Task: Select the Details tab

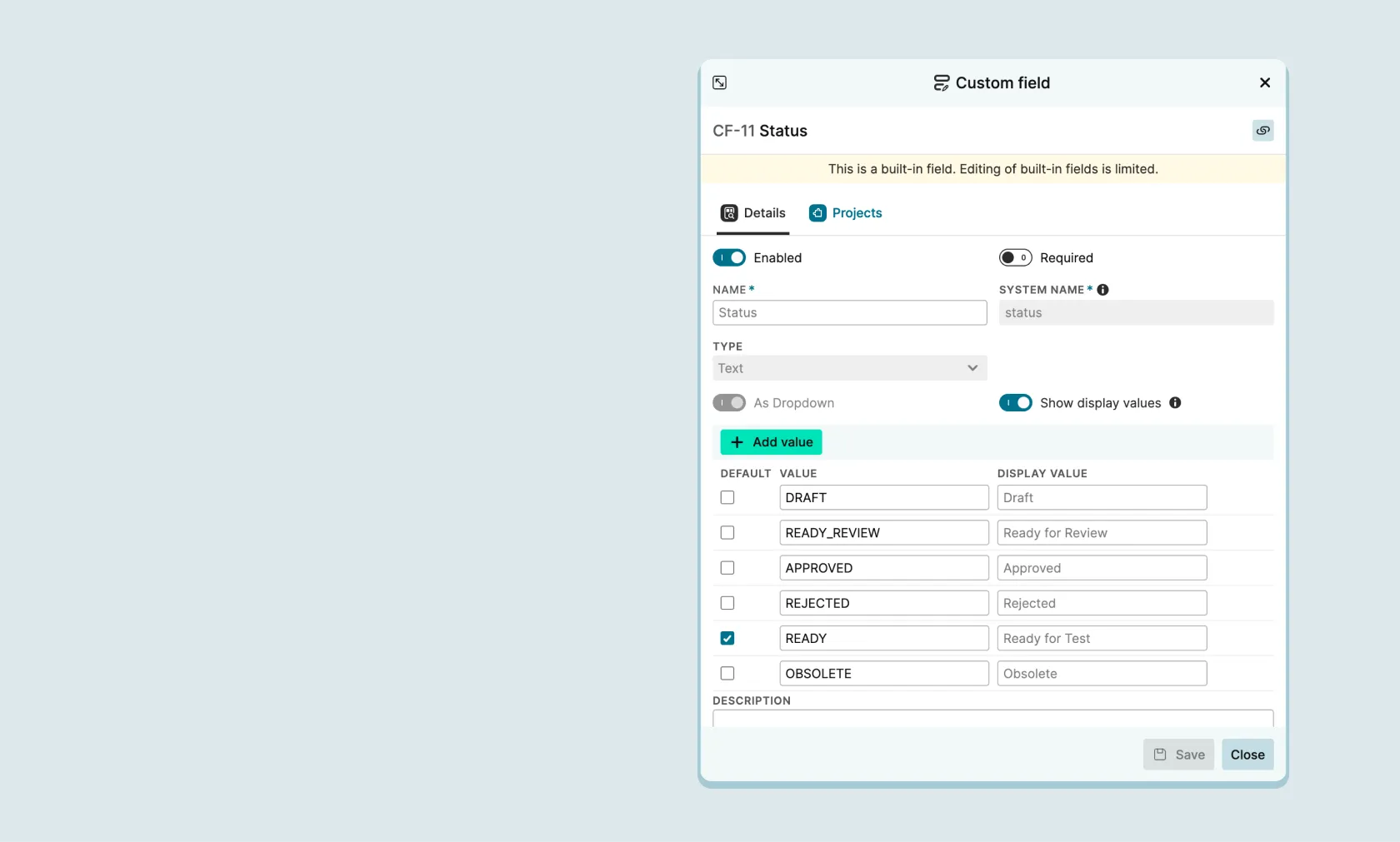Action: (763, 213)
